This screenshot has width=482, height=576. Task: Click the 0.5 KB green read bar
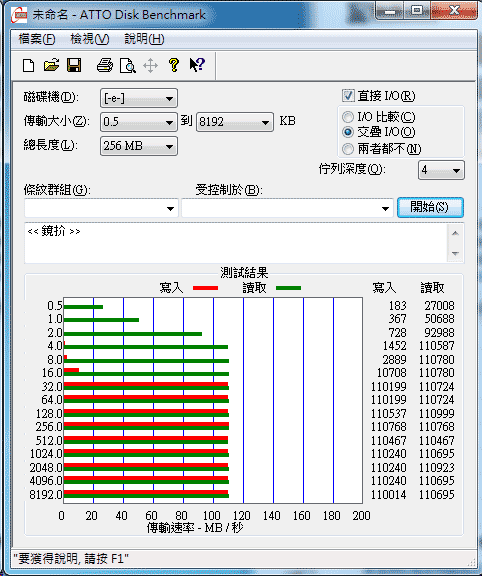click(83, 307)
